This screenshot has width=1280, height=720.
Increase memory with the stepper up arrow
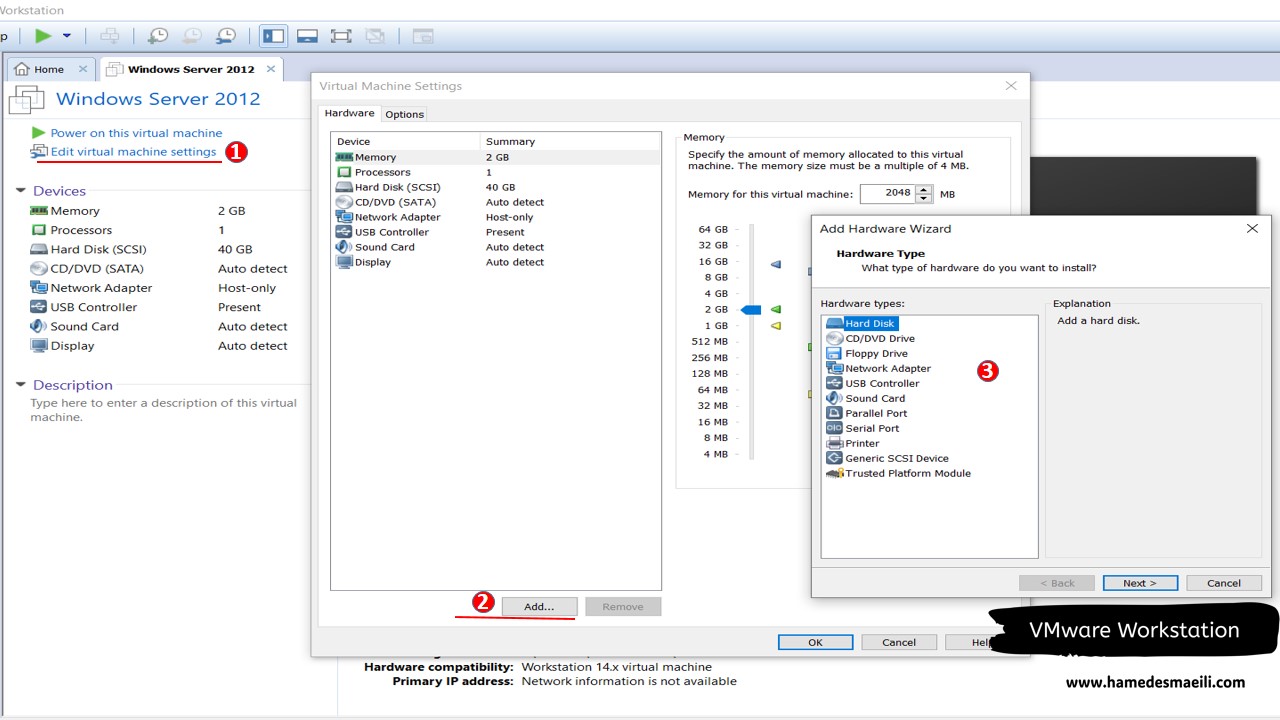tap(924, 189)
